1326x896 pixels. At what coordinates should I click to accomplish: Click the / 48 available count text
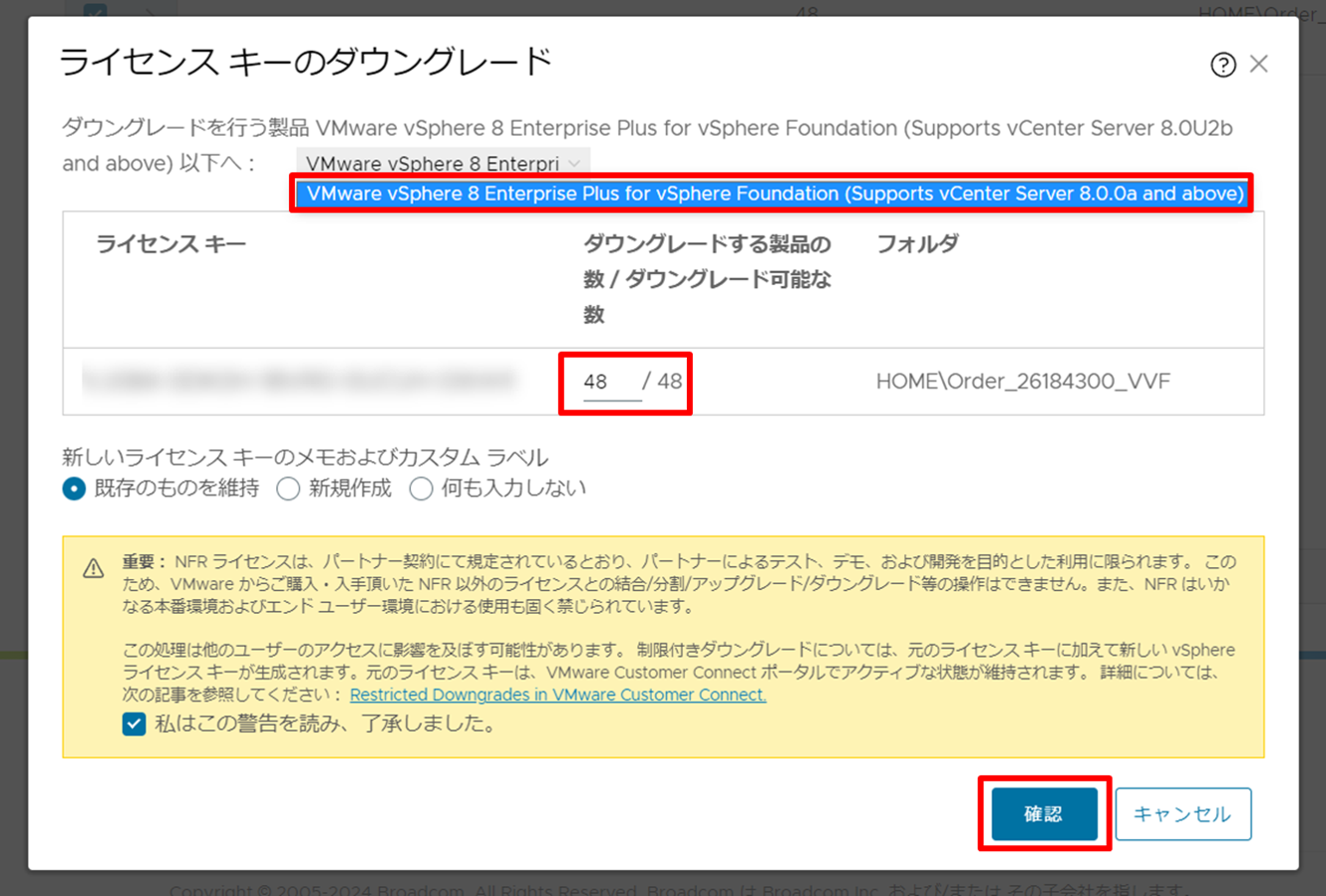tap(662, 382)
